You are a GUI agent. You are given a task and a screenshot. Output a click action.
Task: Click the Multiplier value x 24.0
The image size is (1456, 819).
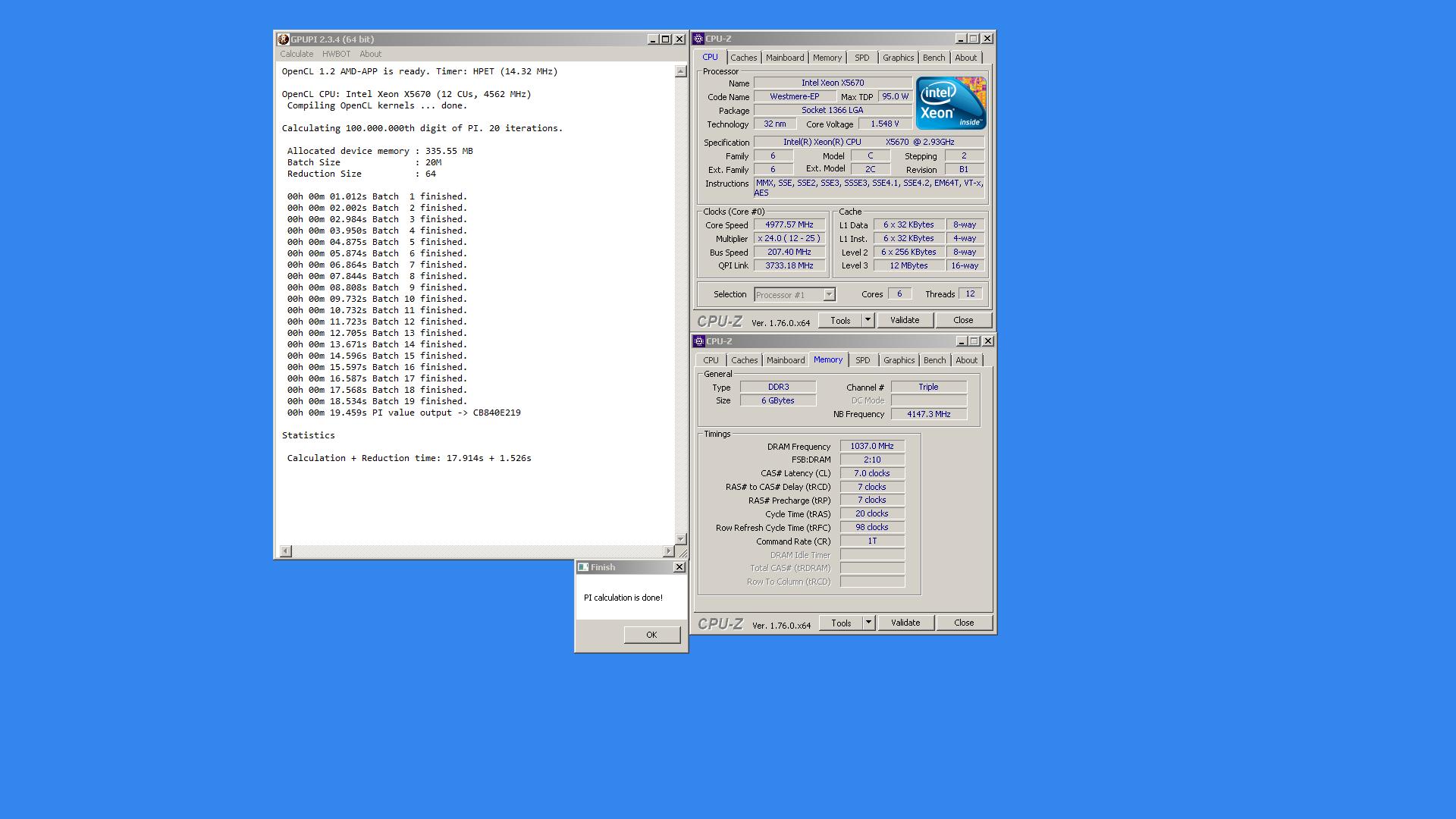pyautogui.click(x=789, y=239)
